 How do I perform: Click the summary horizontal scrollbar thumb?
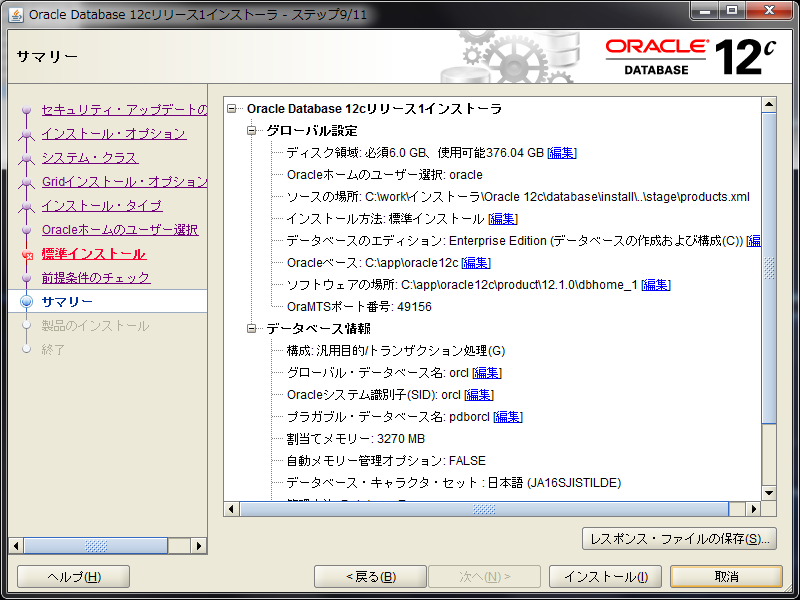point(484,509)
